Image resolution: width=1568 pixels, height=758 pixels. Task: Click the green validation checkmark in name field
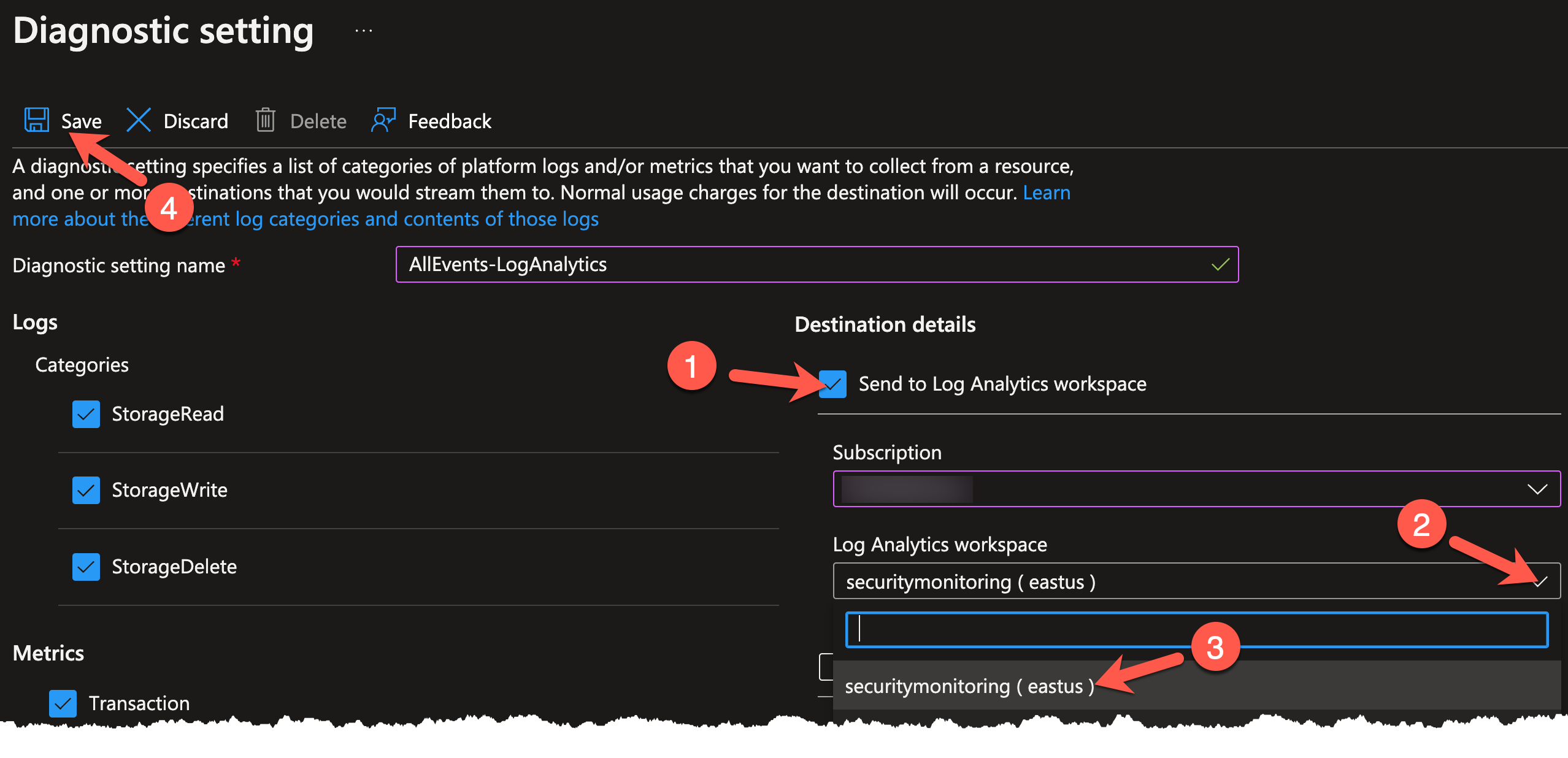click(x=1220, y=264)
